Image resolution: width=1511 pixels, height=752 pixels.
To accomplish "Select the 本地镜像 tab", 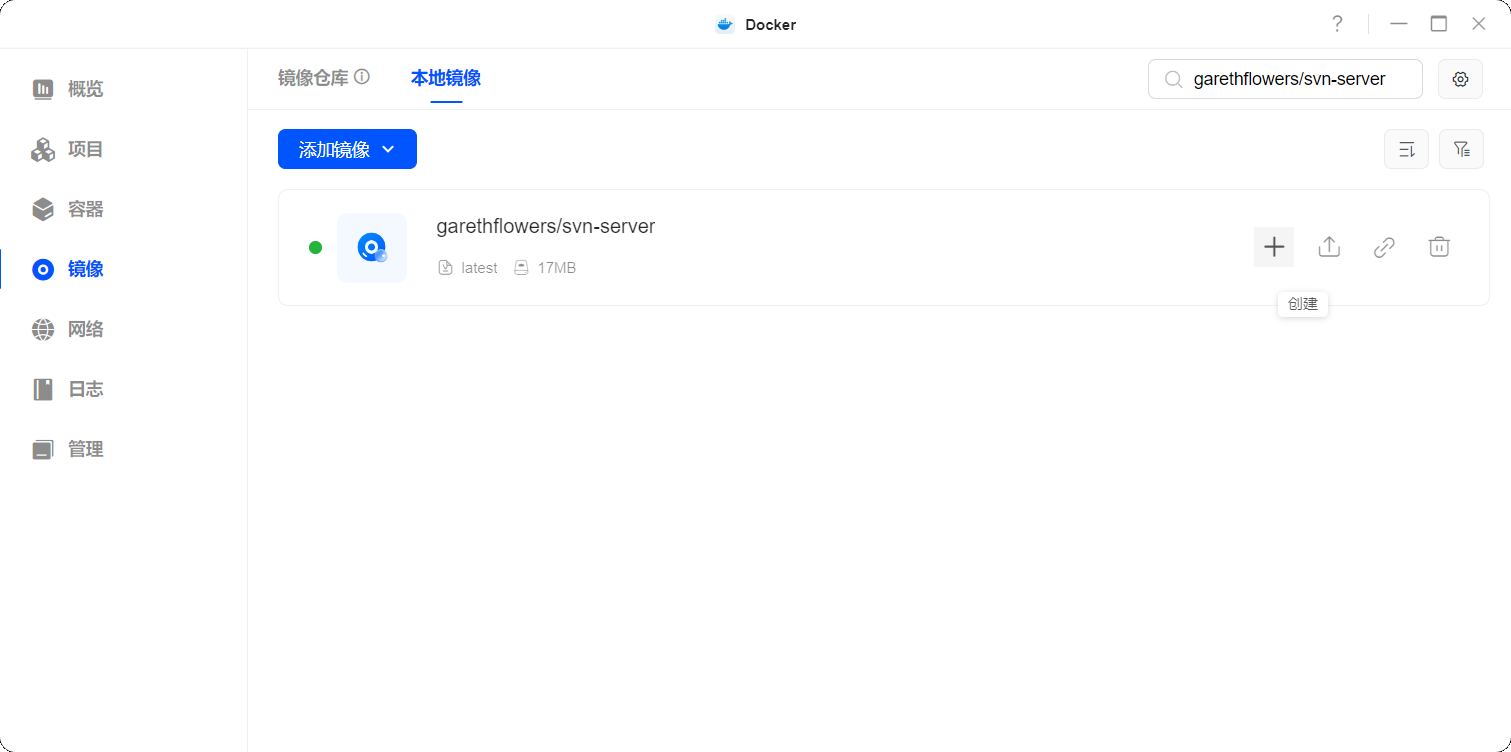I will click(x=446, y=78).
